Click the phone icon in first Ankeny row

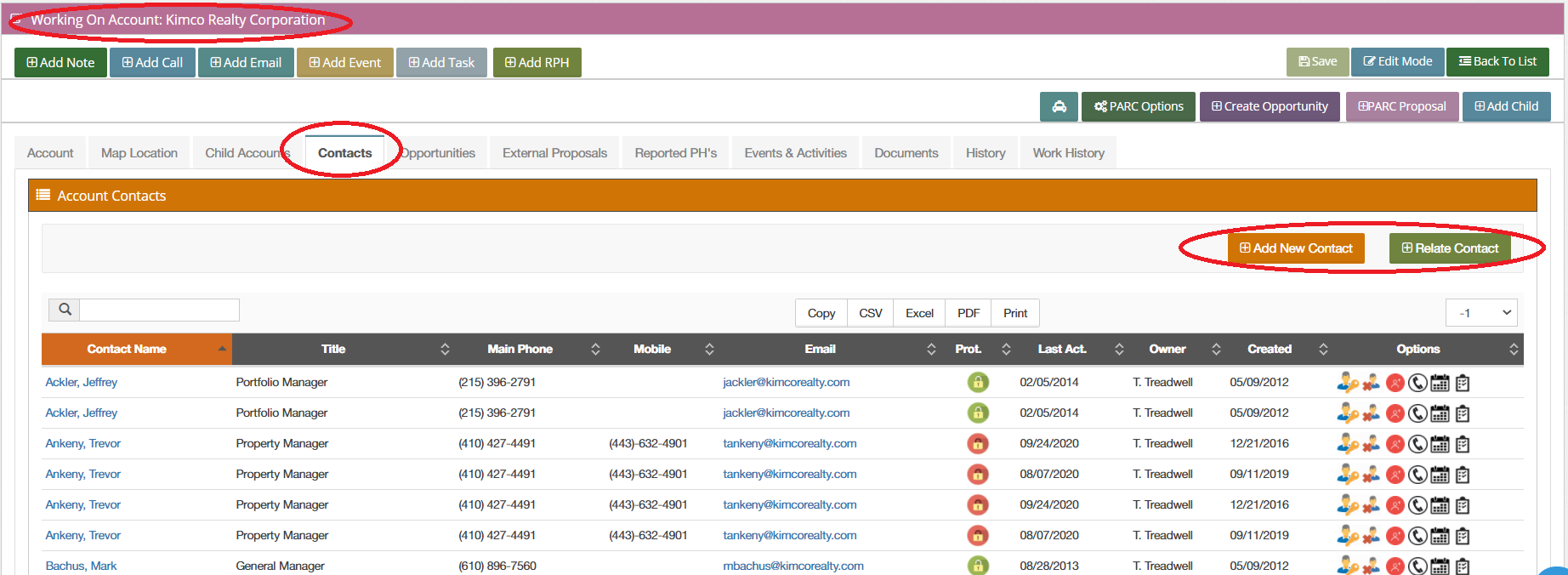[x=1417, y=444]
